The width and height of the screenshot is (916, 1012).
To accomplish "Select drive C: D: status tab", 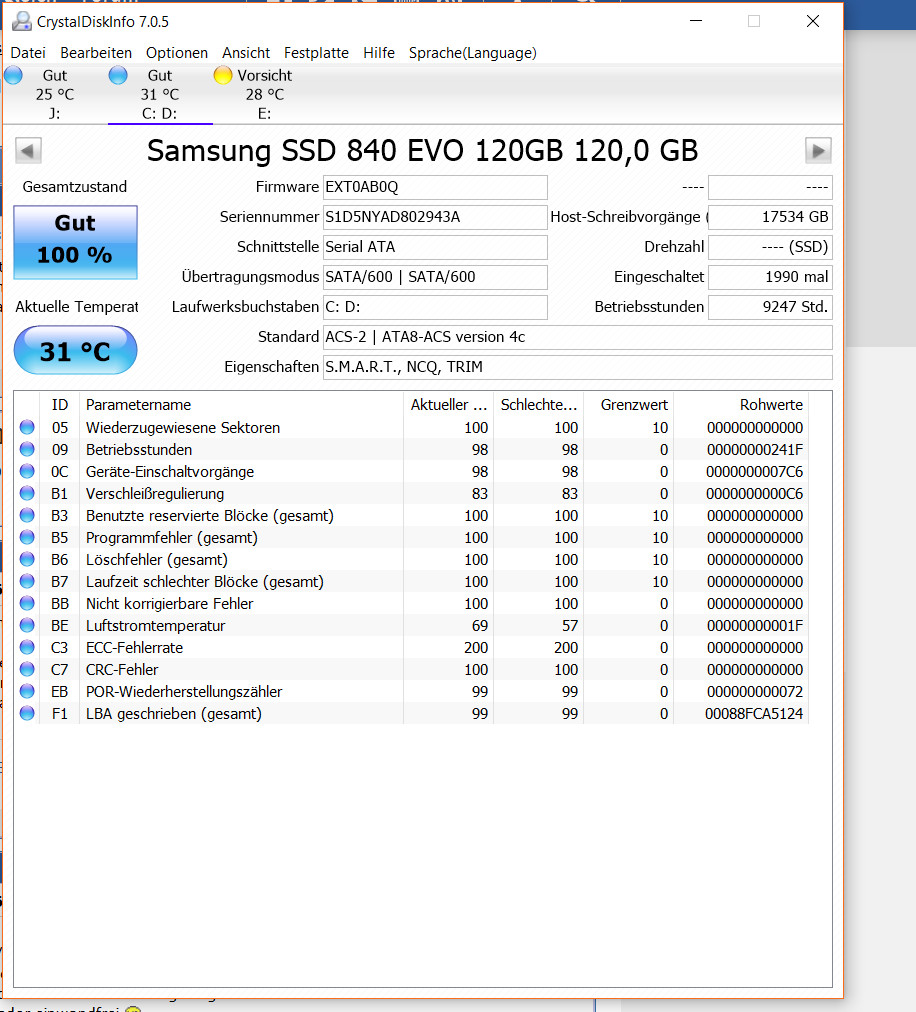I will pyautogui.click(x=160, y=94).
